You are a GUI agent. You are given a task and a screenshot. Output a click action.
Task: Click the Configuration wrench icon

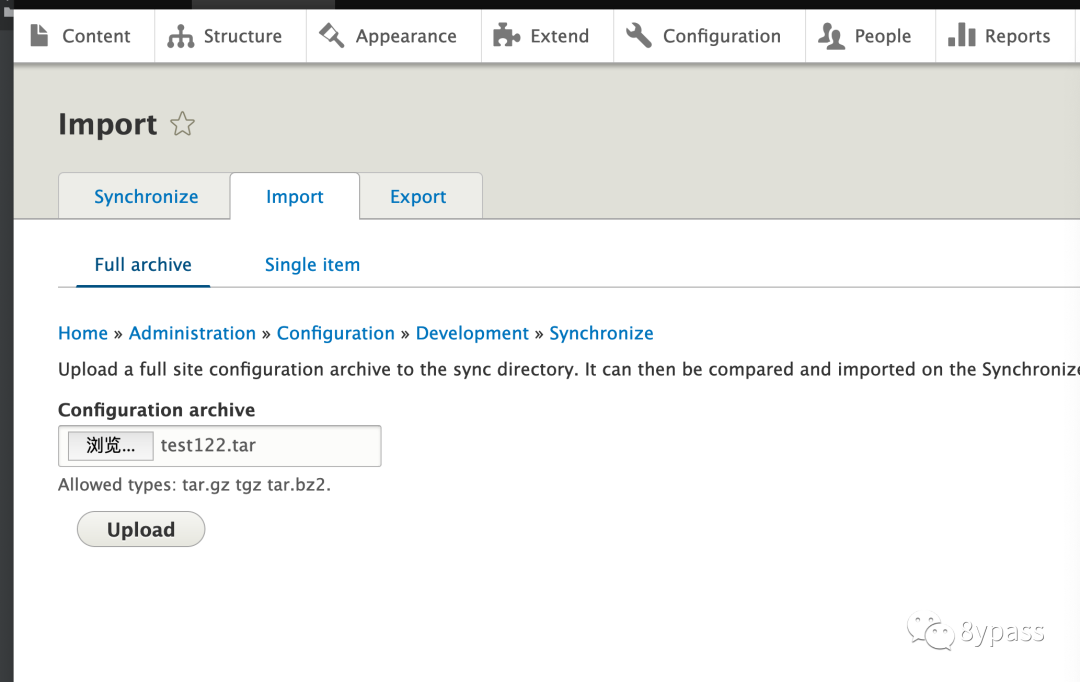click(x=639, y=36)
